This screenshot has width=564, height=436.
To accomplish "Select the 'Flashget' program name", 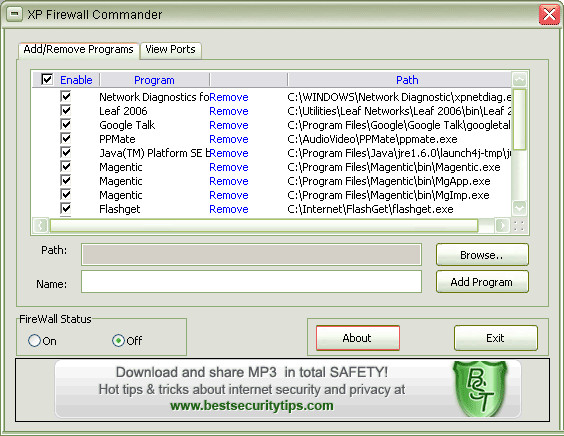I will click(119, 209).
